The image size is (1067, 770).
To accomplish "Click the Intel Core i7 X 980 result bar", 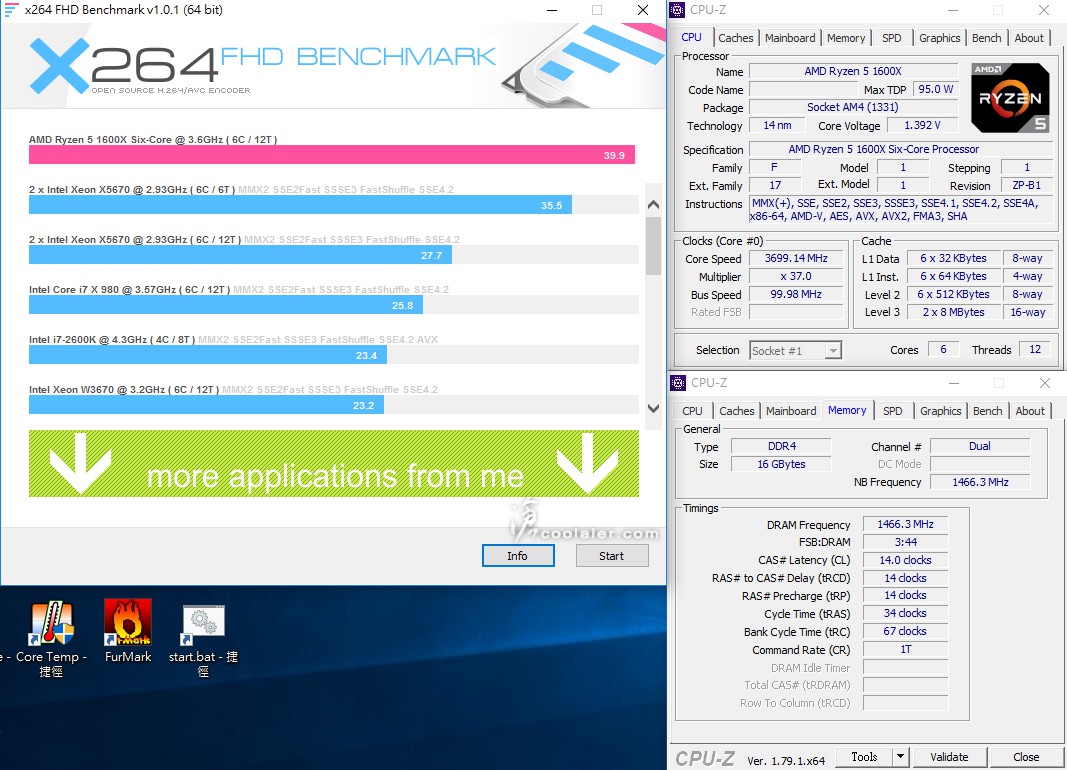I will 226,305.
